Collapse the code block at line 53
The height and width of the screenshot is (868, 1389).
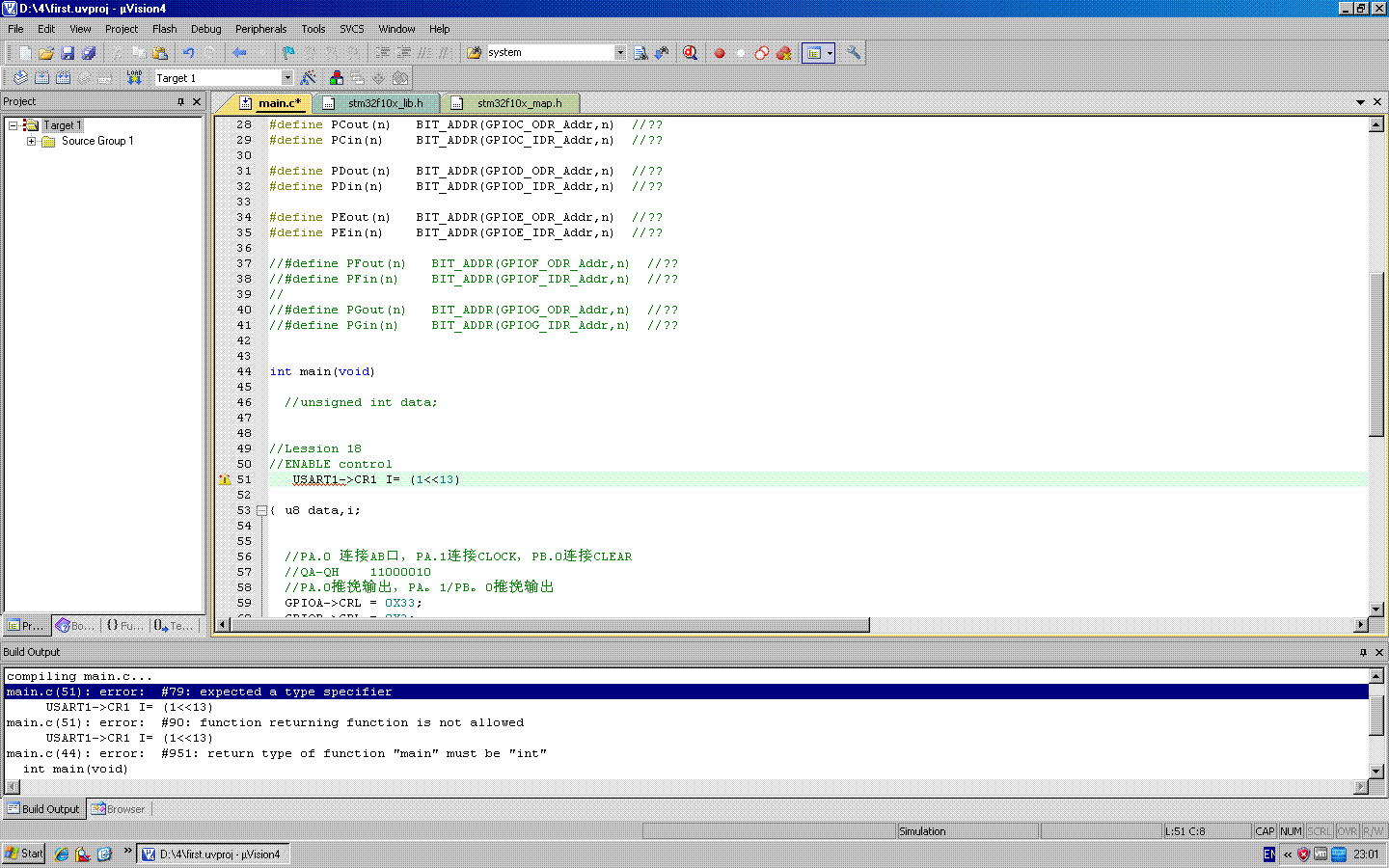click(261, 510)
